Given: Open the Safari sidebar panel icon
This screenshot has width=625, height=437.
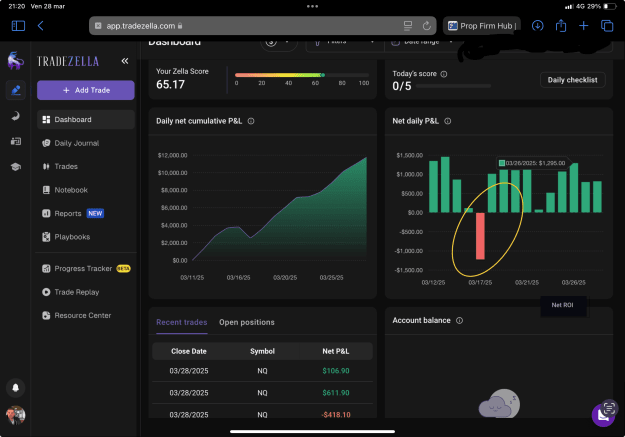Looking at the screenshot, I should [x=18, y=26].
